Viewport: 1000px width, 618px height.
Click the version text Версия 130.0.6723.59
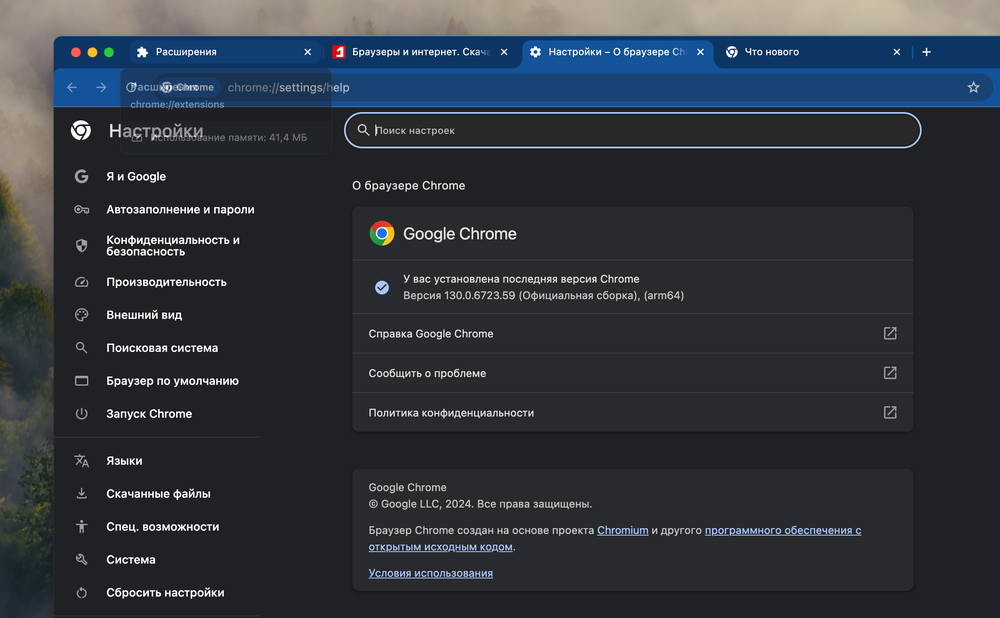tap(543, 295)
